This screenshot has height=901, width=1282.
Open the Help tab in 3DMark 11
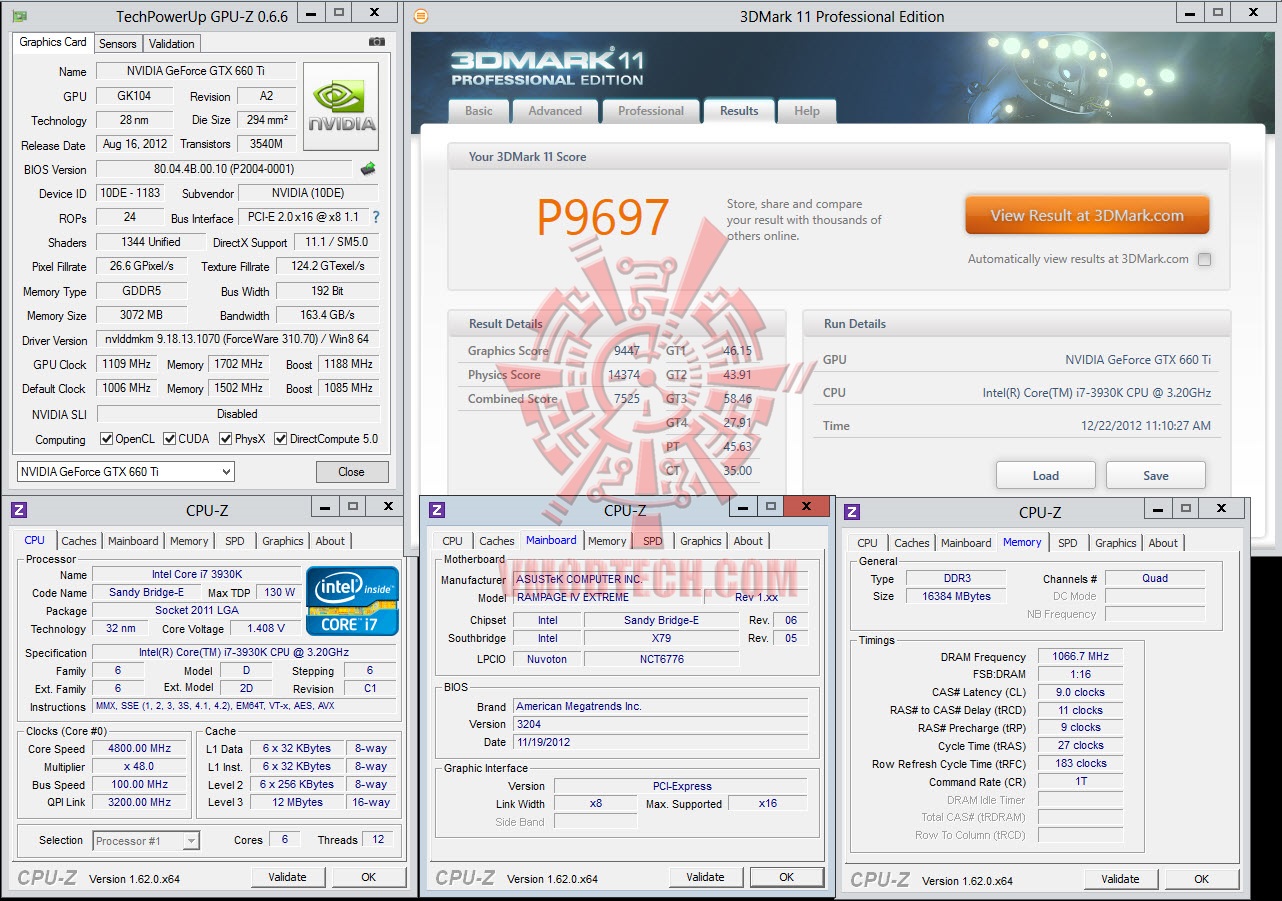807,111
